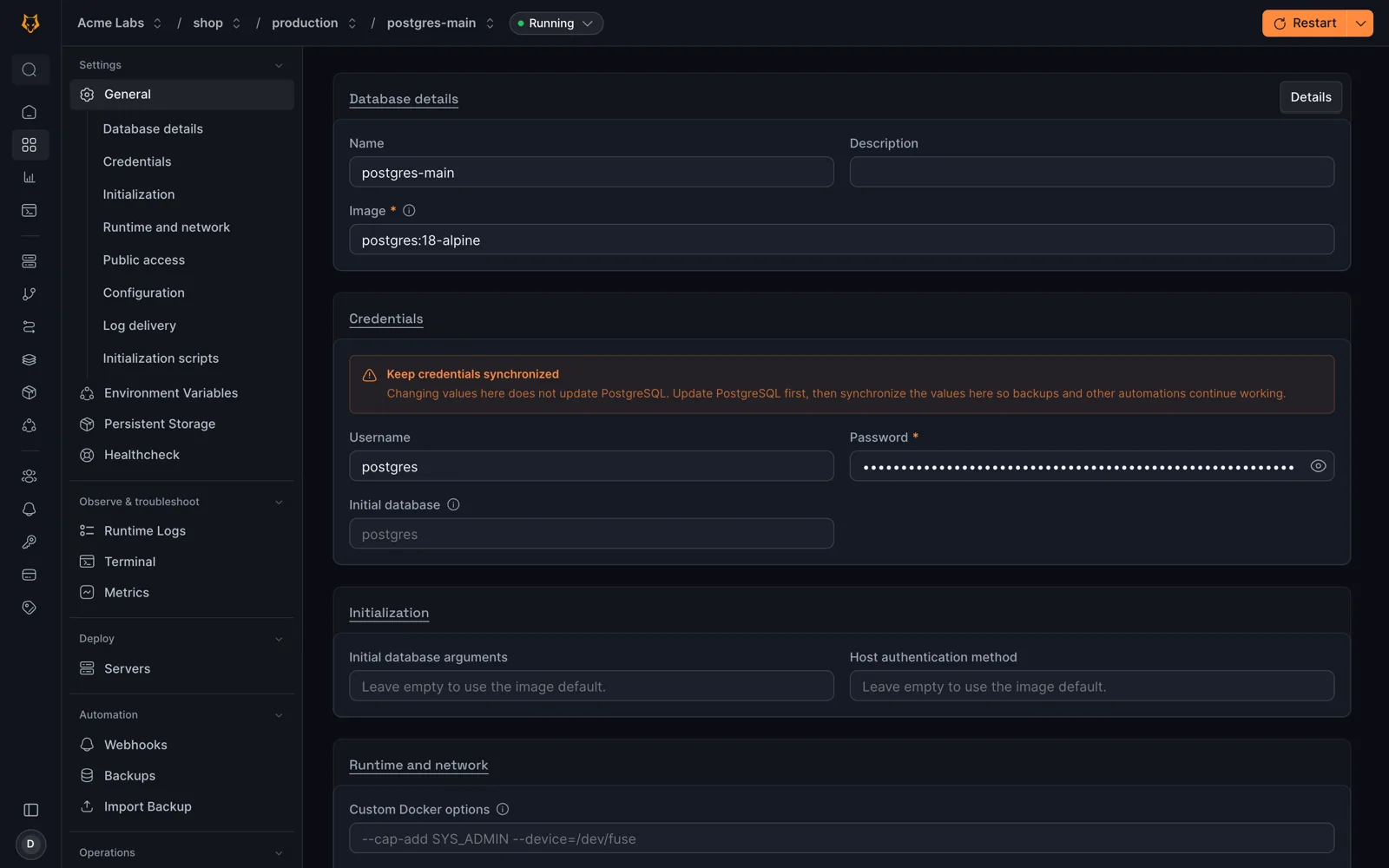The height and width of the screenshot is (868, 1389).
Task: Click the Initialization section heading link
Action: (389, 613)
